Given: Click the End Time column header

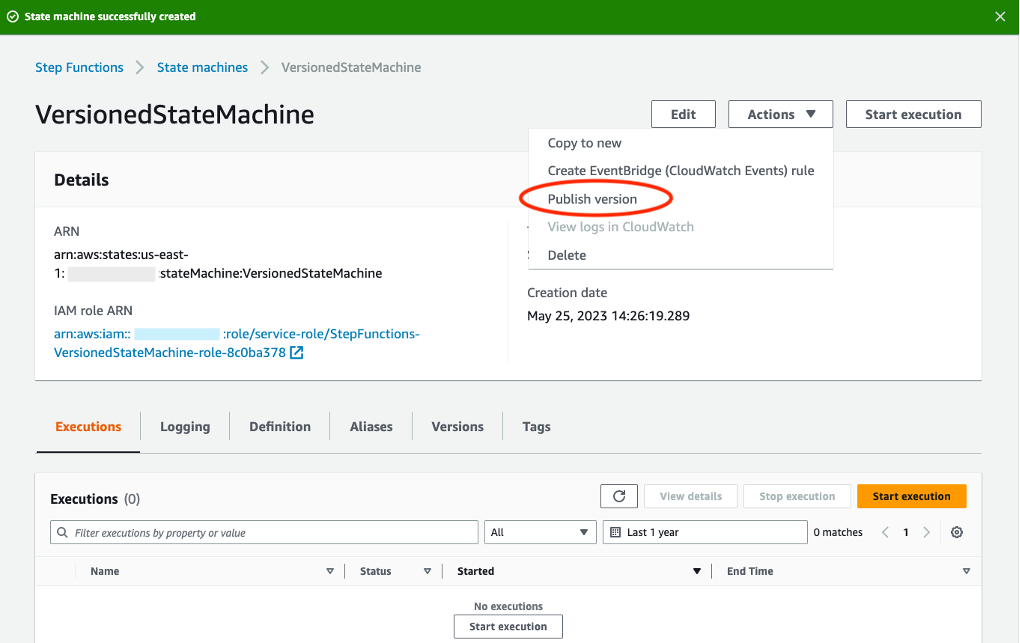Looking at the screenshot, I should (x=750, y=571).
